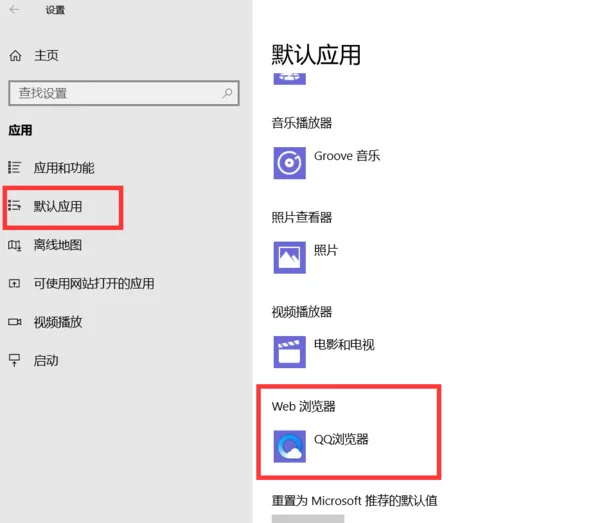Click the Groove 音乐 app icon
The image size is (600, 523).
[290, 163]
